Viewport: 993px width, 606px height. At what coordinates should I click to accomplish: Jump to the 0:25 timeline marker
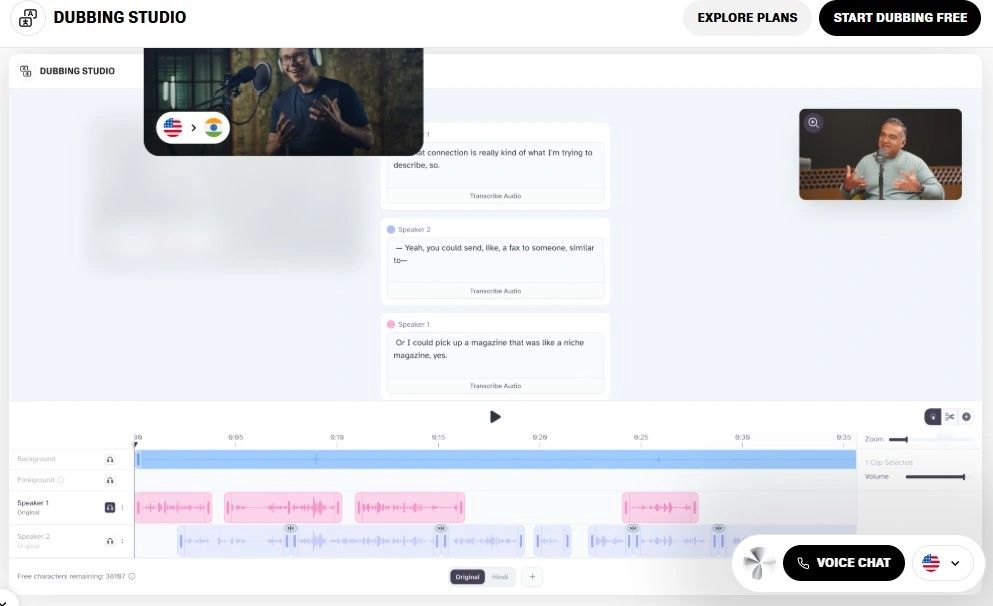click(x=641, y=438)
